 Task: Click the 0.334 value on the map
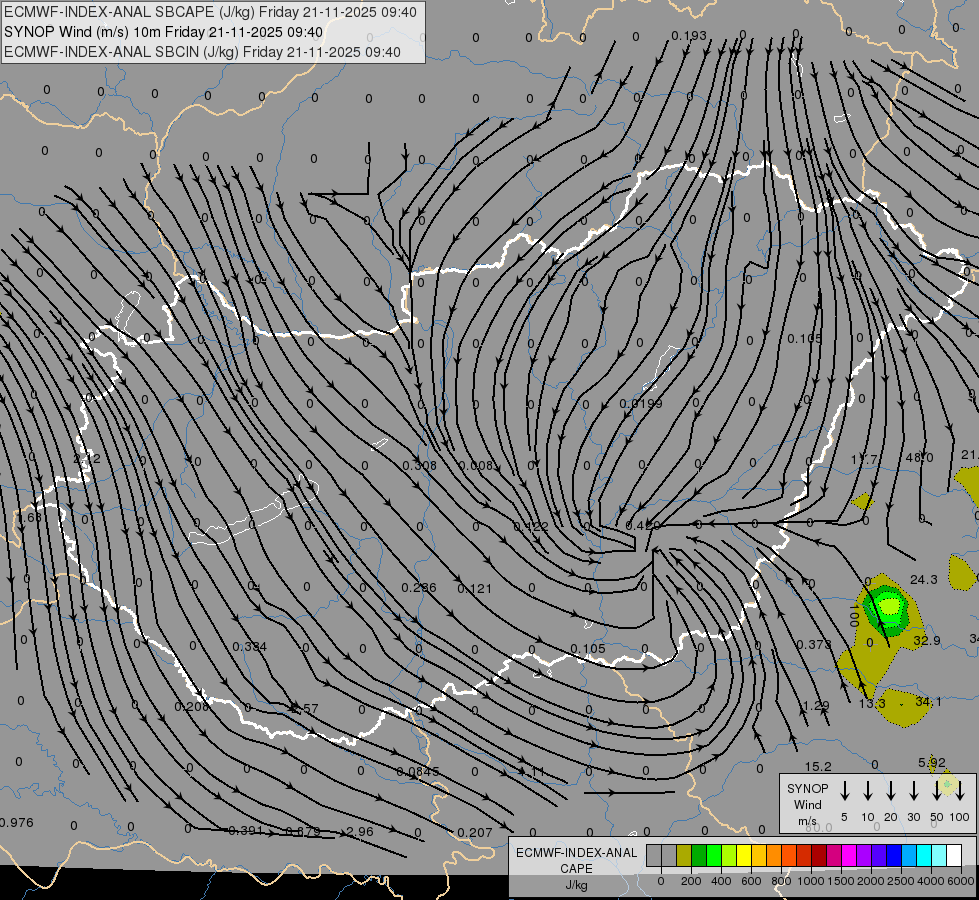tap(250, 646)
